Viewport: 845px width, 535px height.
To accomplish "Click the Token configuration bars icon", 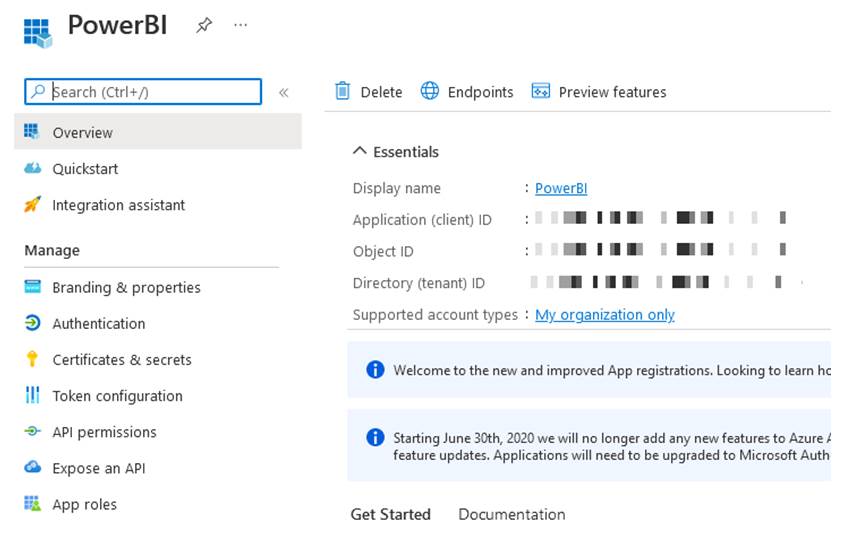I will (x=32, y=395).
